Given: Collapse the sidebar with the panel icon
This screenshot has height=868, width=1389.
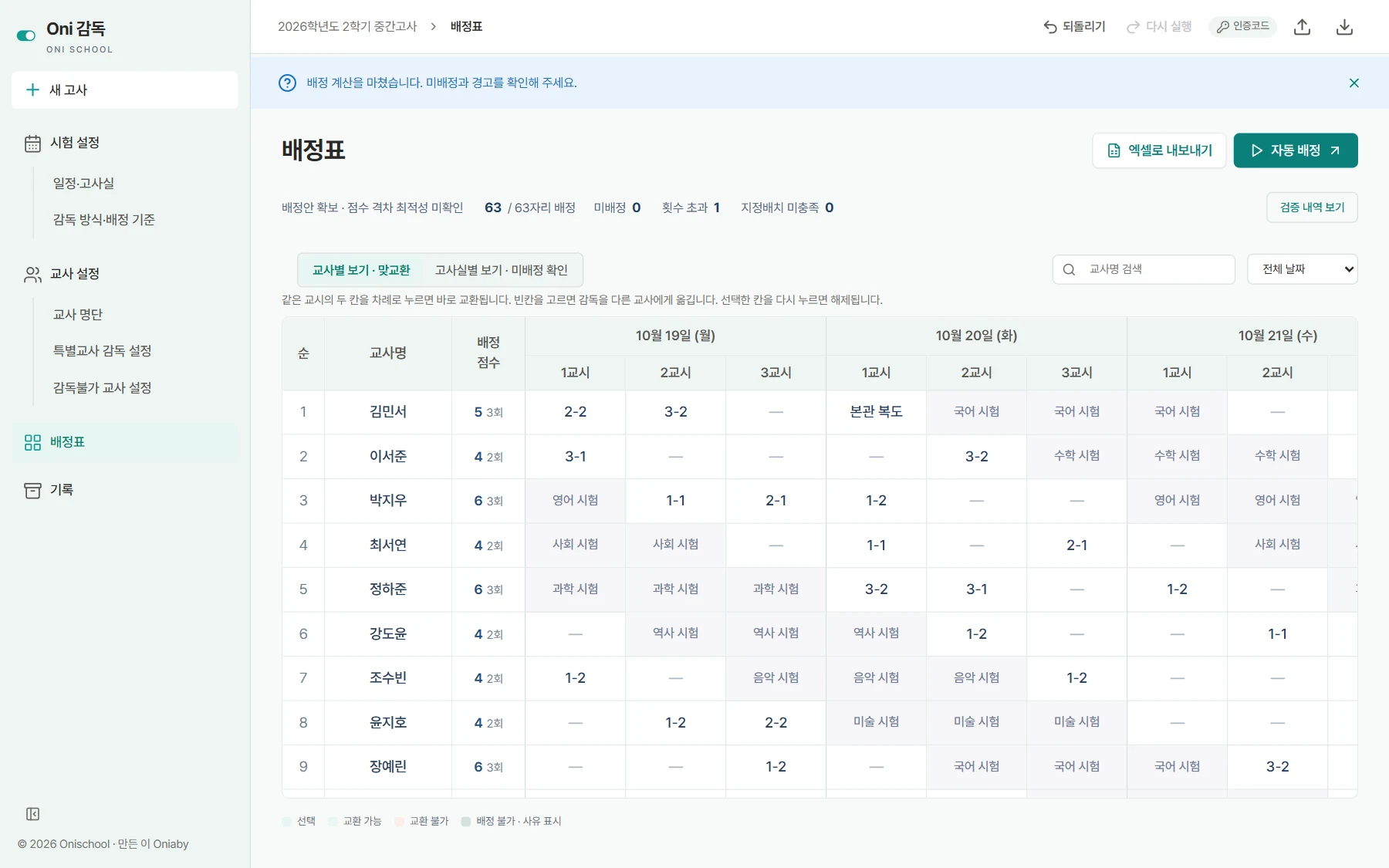Looking at the screenshot, I should tap(32, 814).
